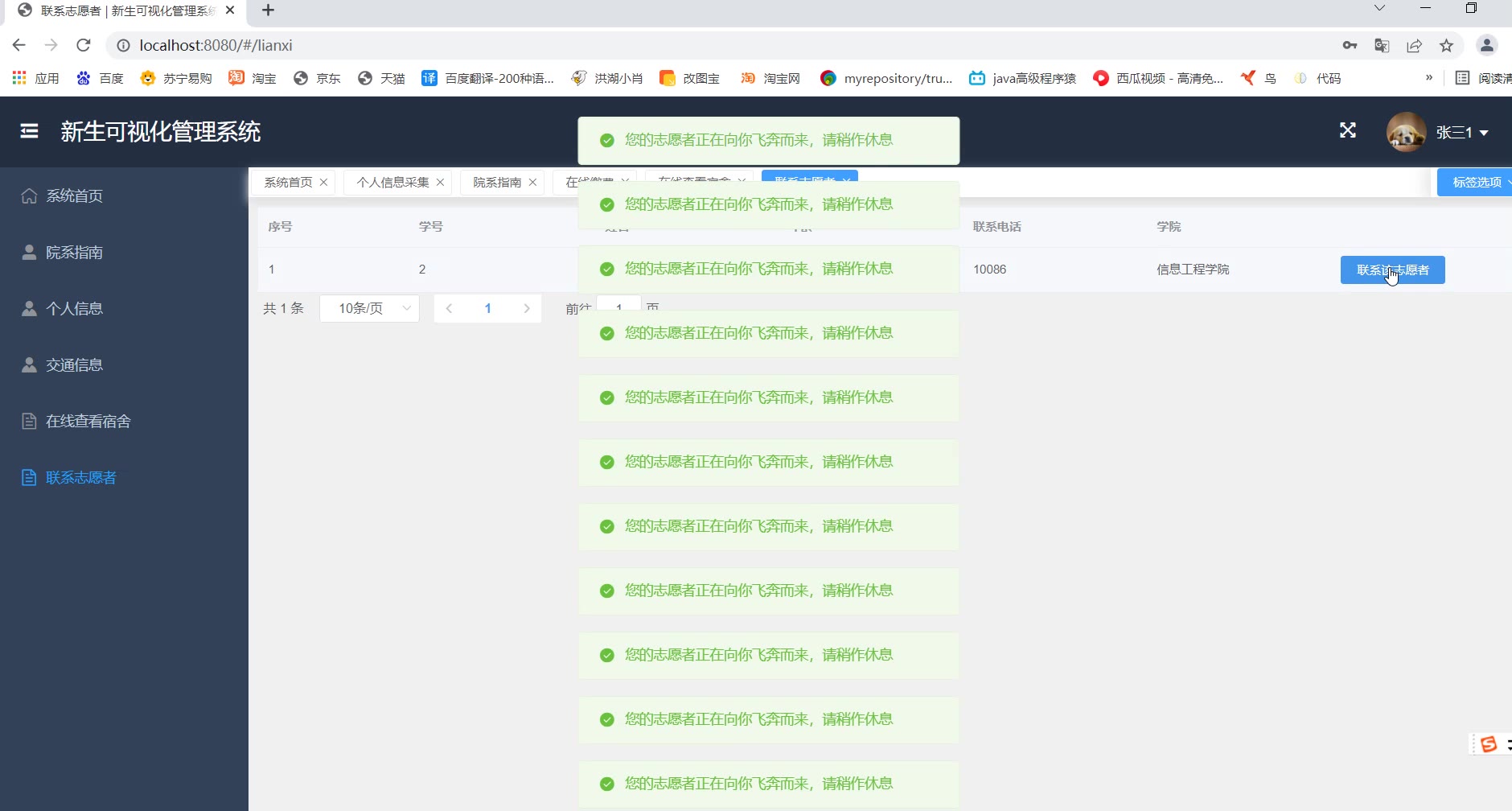Click the person icon beside 交通信息
This screenshot has width=1512, height=811.
point(29,364)
